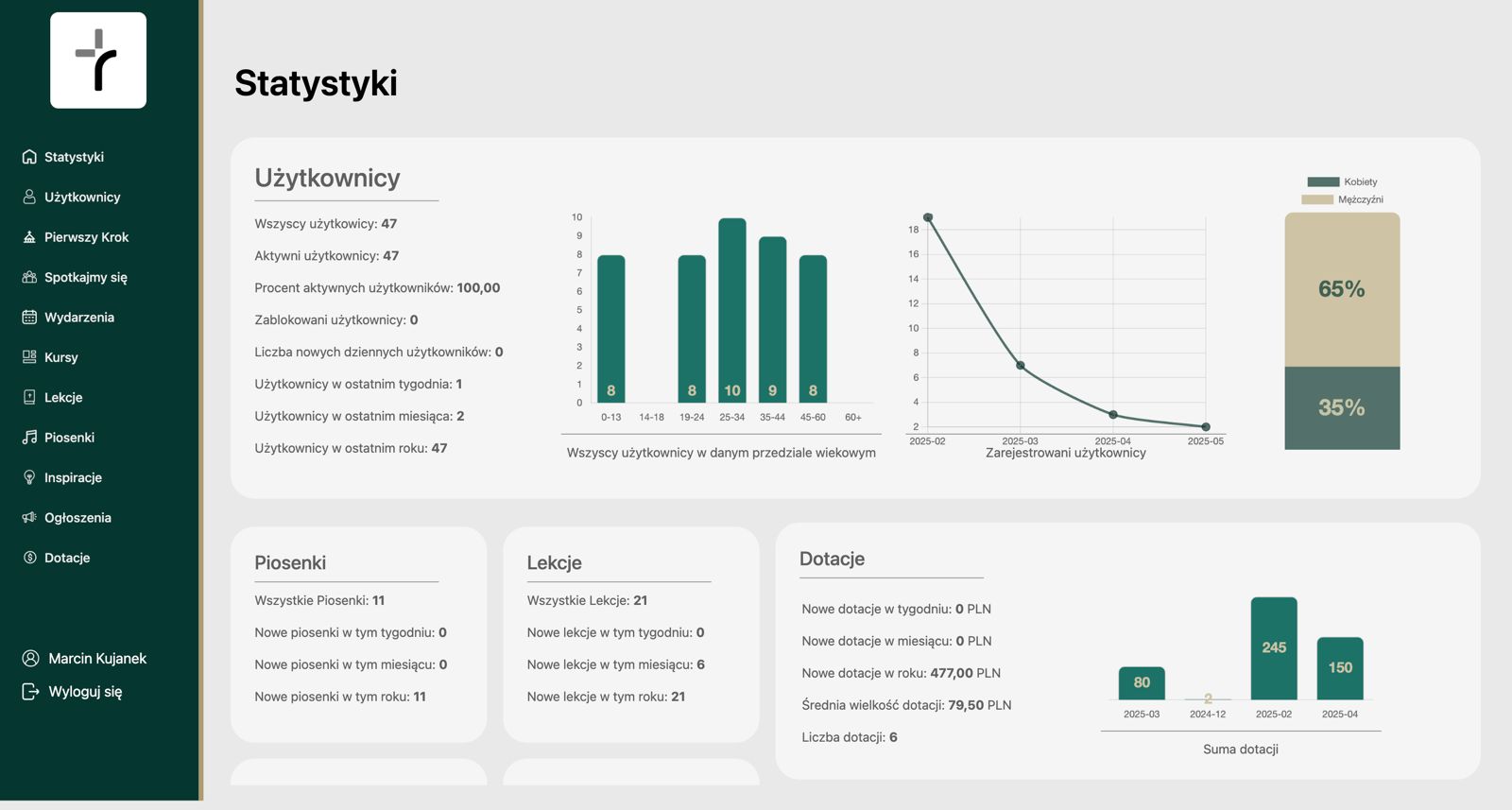Click the 2025-05 point on registered users chart
This screenshot has height=810, width=1512.
1206,427
